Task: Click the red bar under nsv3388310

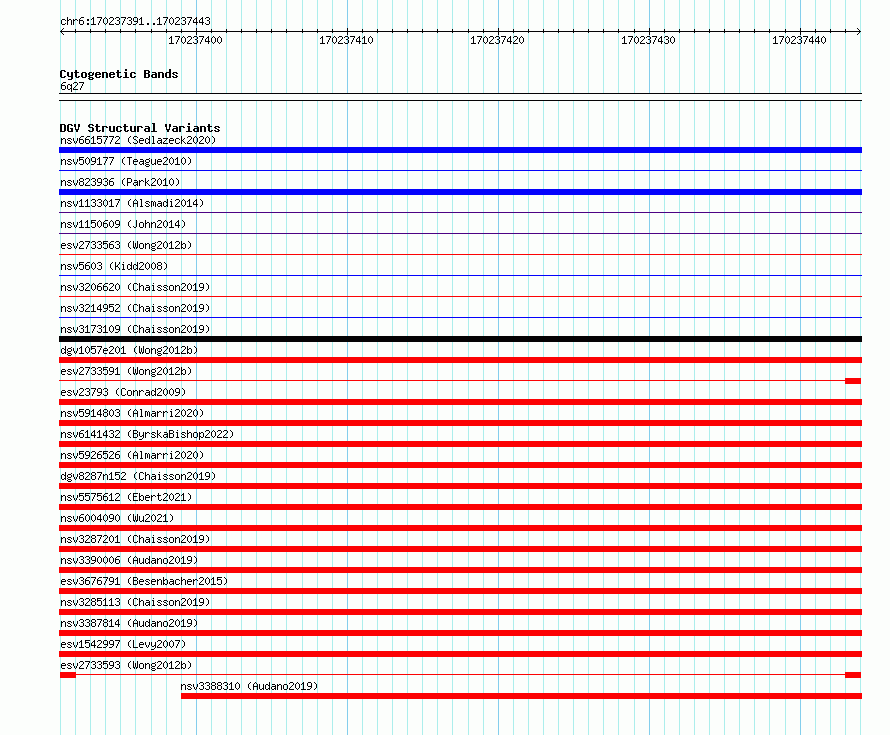Action: 521,696
